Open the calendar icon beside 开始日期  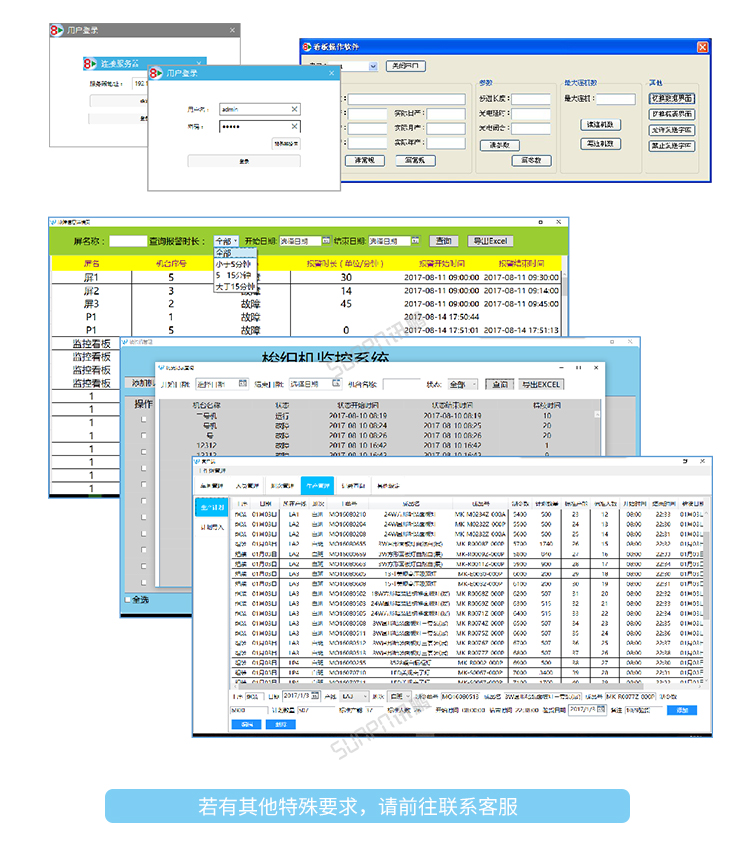(x=328, y=241)
